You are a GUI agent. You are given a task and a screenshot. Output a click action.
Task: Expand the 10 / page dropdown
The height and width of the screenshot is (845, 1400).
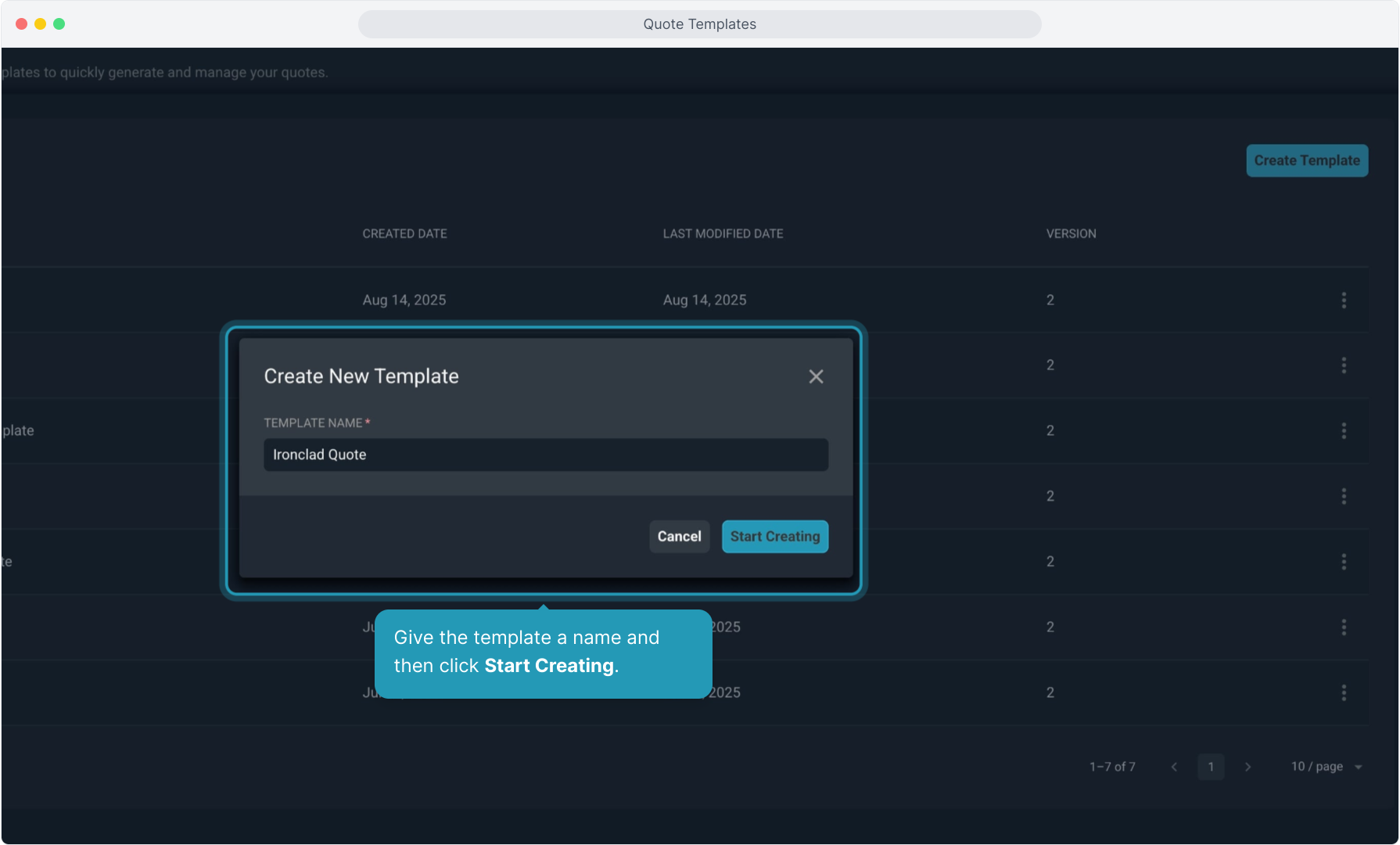(x=1326, y=767)
